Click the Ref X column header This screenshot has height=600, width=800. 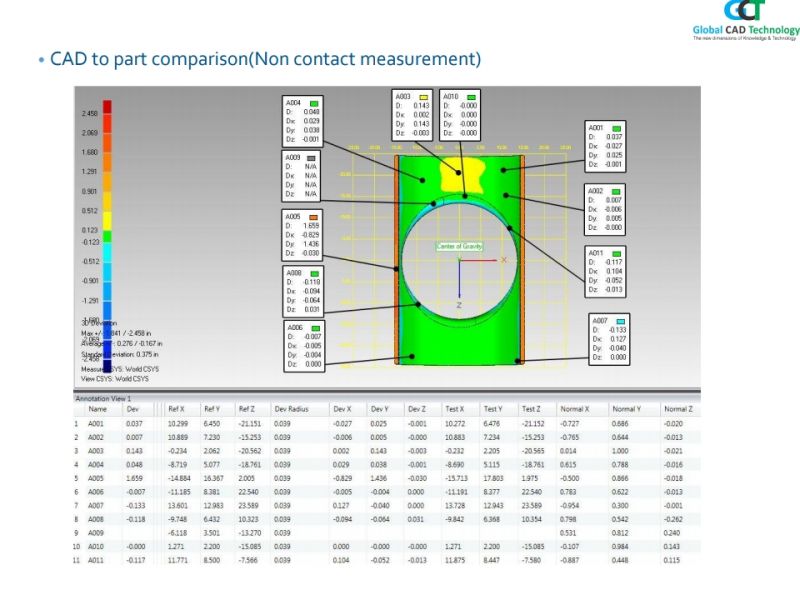click(x=176, y=409)
